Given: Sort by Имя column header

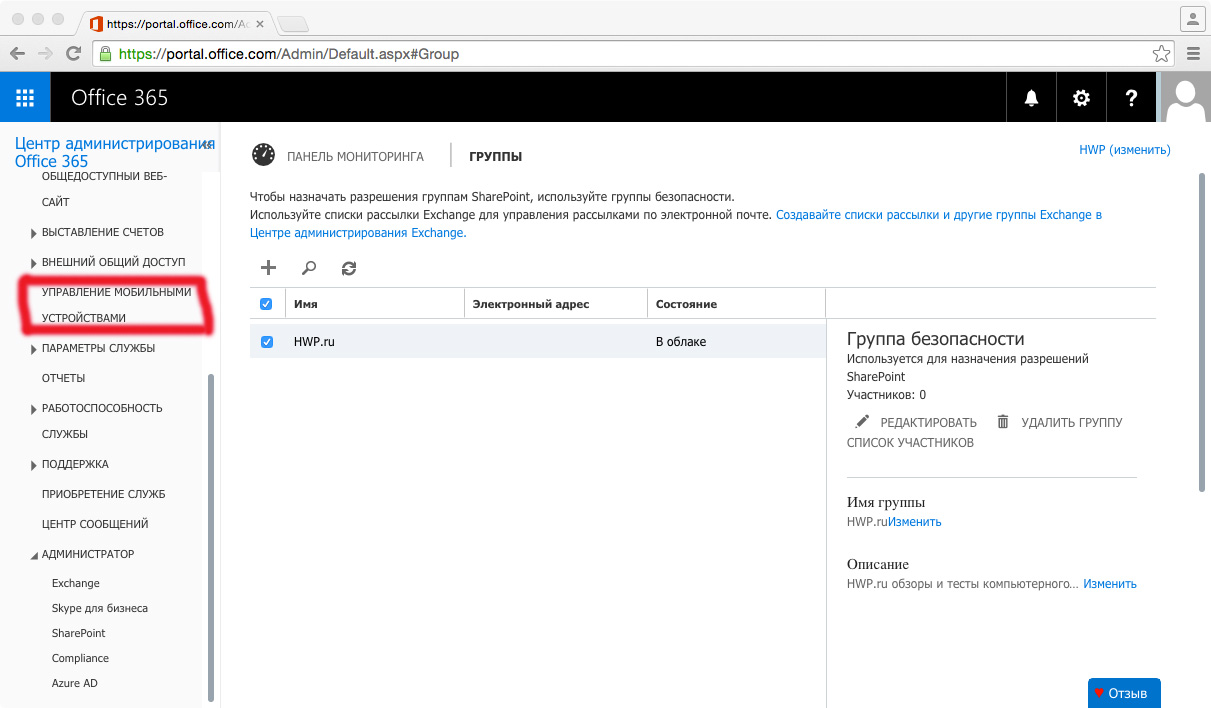Looking at the screenshot, I should (x=374, y=304).
